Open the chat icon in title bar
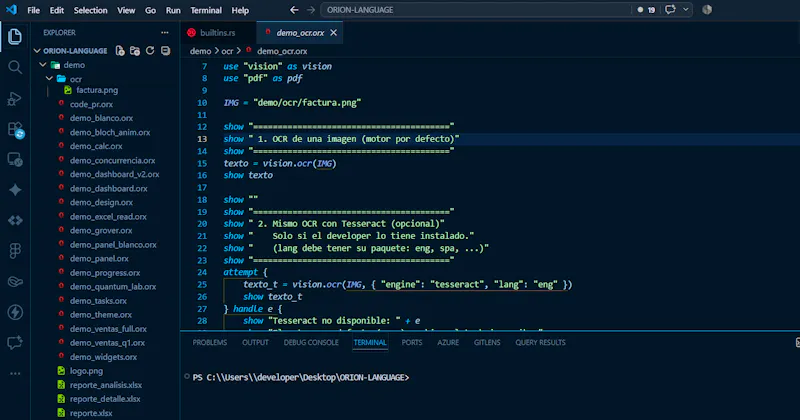This screenshot has height=420, width=800. [x=670, y=10]
